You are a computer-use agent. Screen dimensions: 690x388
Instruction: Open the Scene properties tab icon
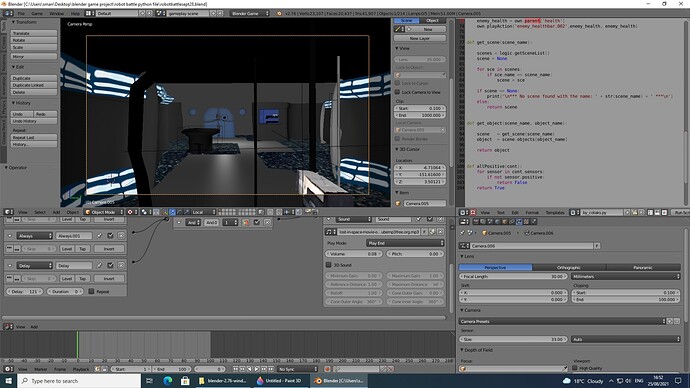[490, 222]
